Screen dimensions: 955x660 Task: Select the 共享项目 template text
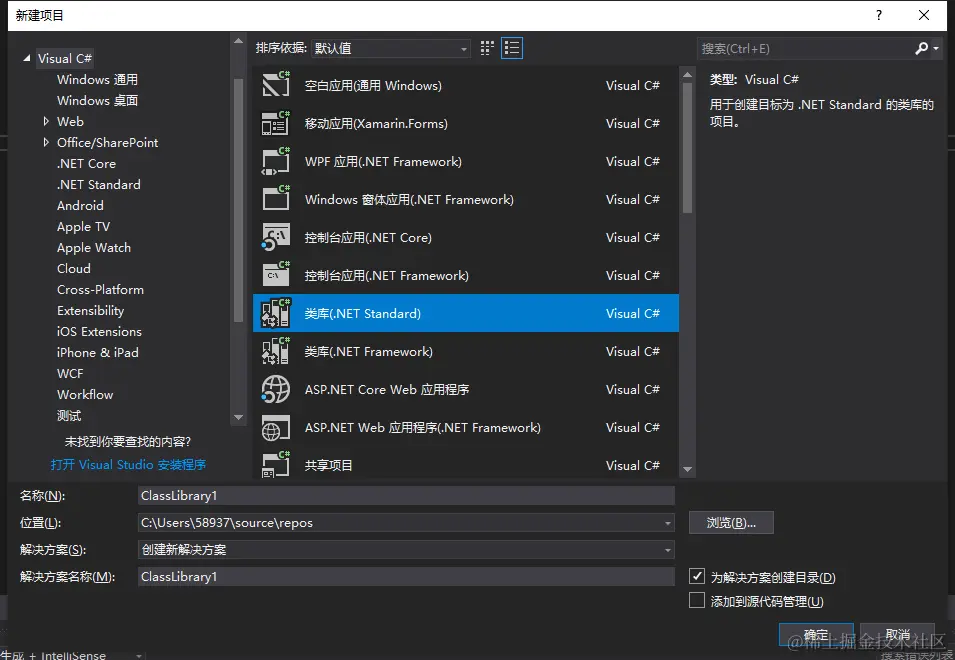pos(328,465)
